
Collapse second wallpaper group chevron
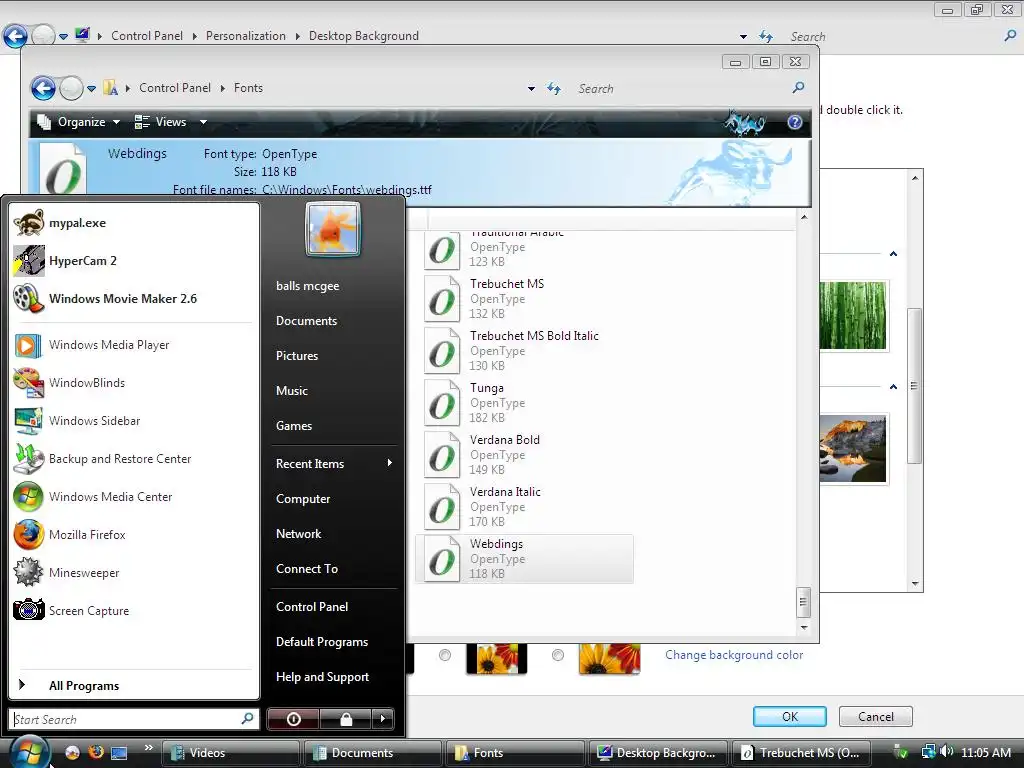[x=893, y=387]
